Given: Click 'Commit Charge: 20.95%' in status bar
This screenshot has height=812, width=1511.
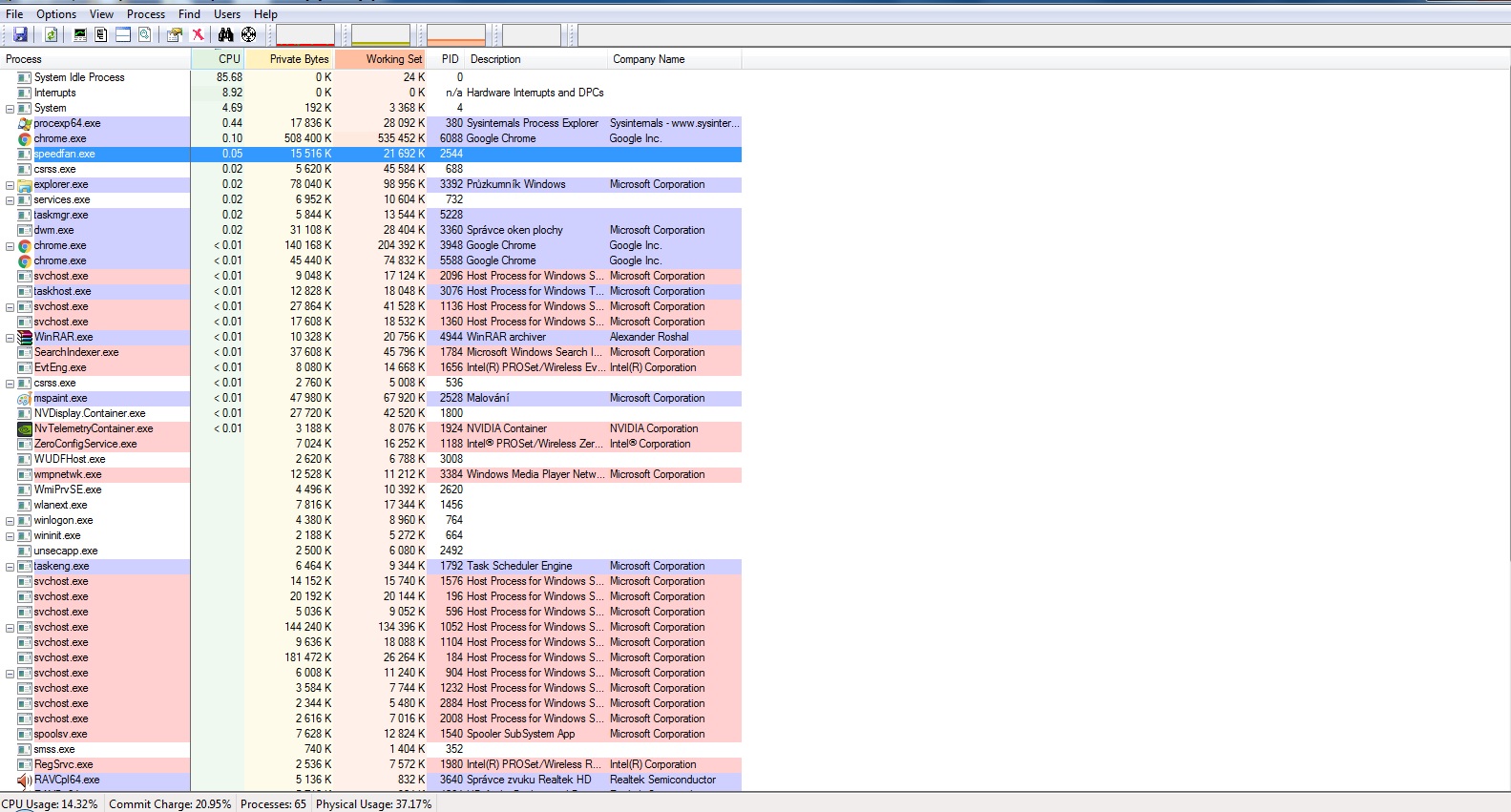Looking at the screenshot, I should point(170,804).
